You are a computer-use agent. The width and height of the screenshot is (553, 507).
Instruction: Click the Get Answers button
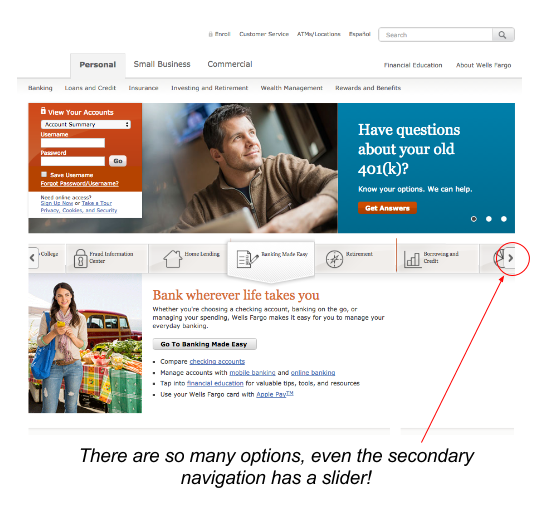pyautogui.click(x=387, y=208)
